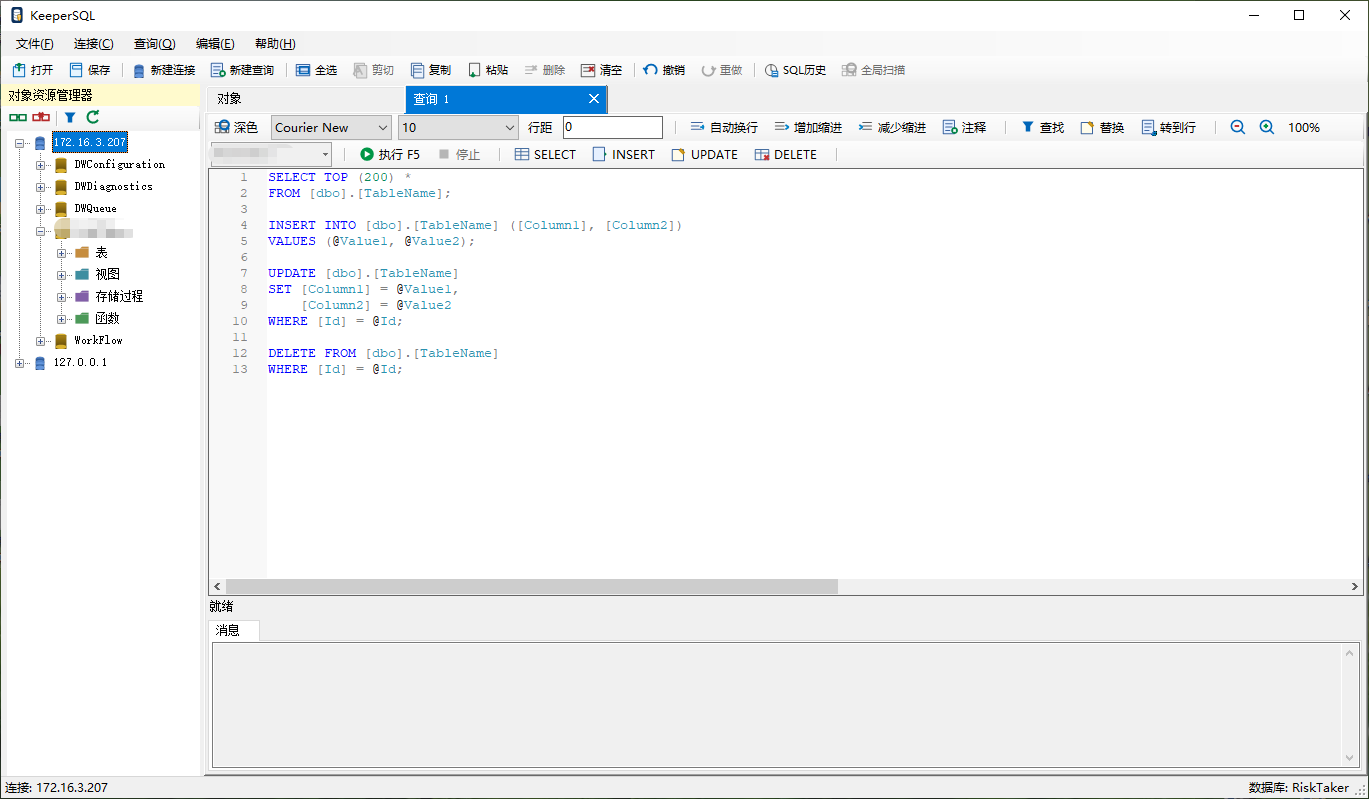Screen dimensions: 1369x799
Task: Open the 帮助(H) menu
Action: [x=275, y=44]
